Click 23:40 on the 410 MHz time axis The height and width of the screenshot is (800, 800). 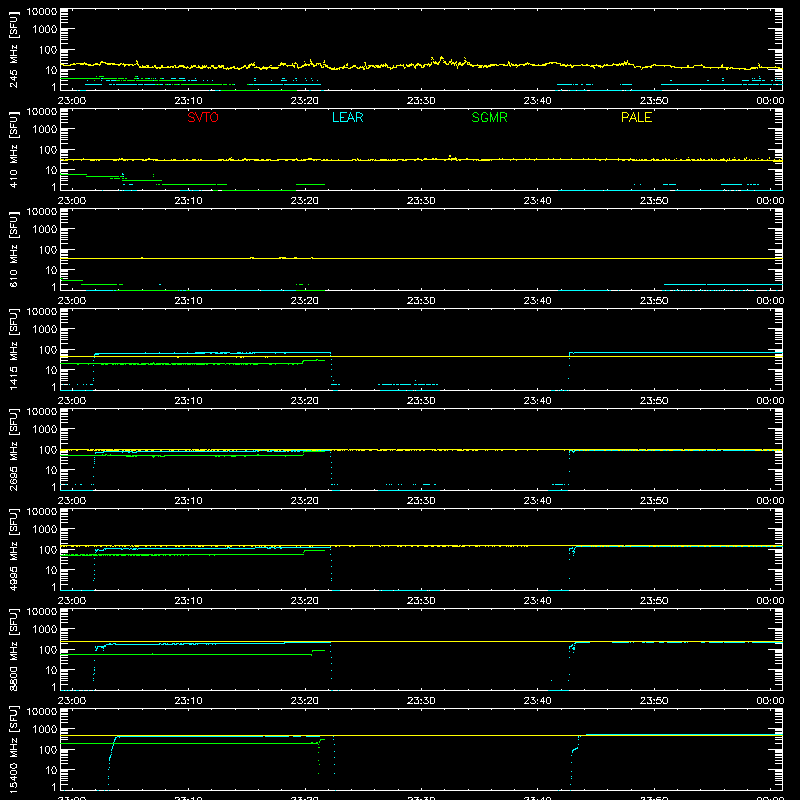click(537, 201)
